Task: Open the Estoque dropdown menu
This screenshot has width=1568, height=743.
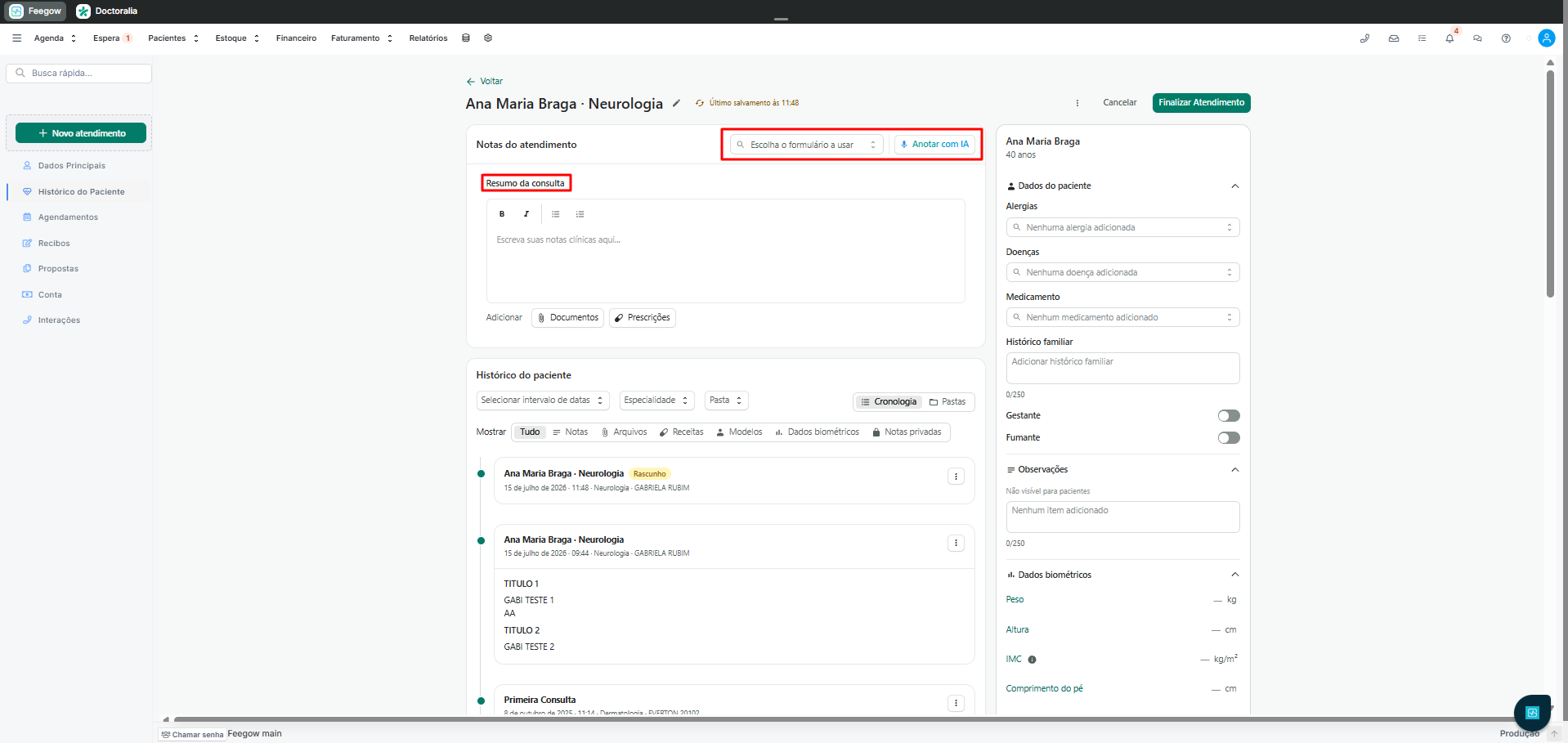Action: tap(237, 38)
